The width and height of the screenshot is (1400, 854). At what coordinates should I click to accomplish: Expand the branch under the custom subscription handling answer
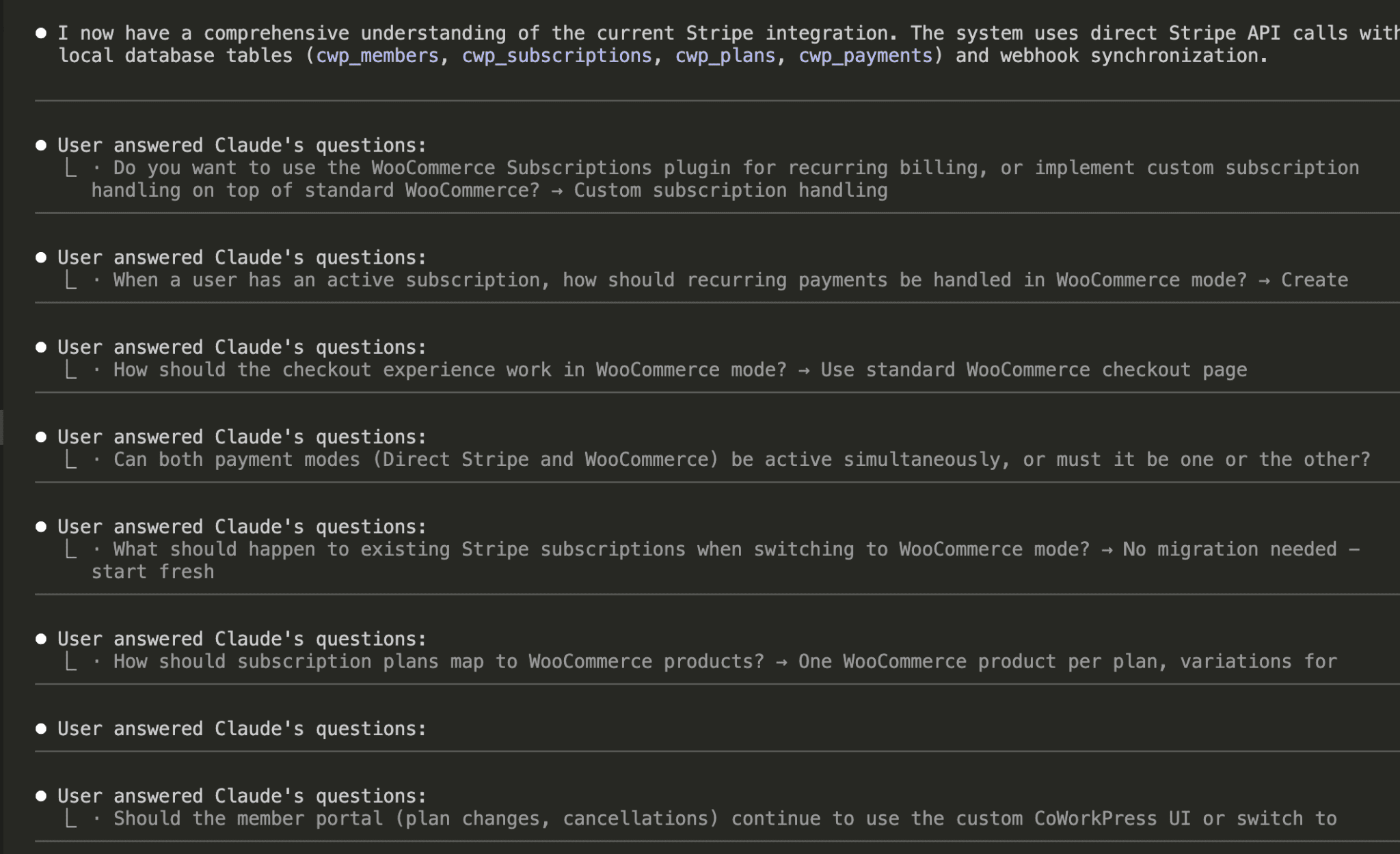pos(70,167)
